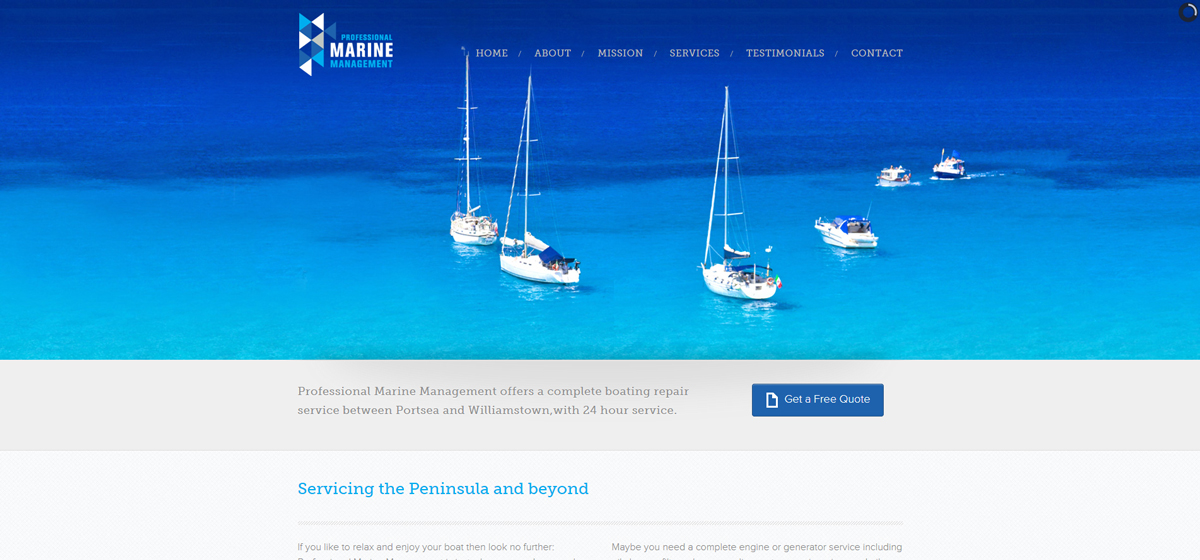The width and height of the screenshot is (1200, 560).
Task: Open the Home navigation link
Action: coord(491,53)
